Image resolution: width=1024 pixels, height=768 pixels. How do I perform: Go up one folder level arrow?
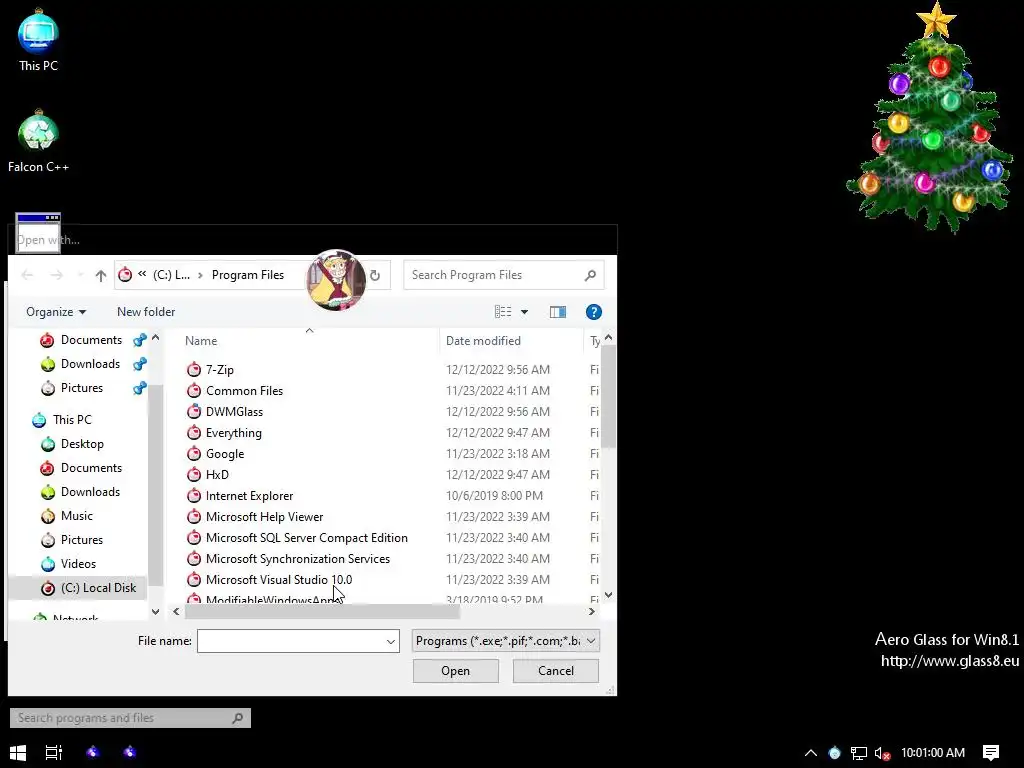101,276
